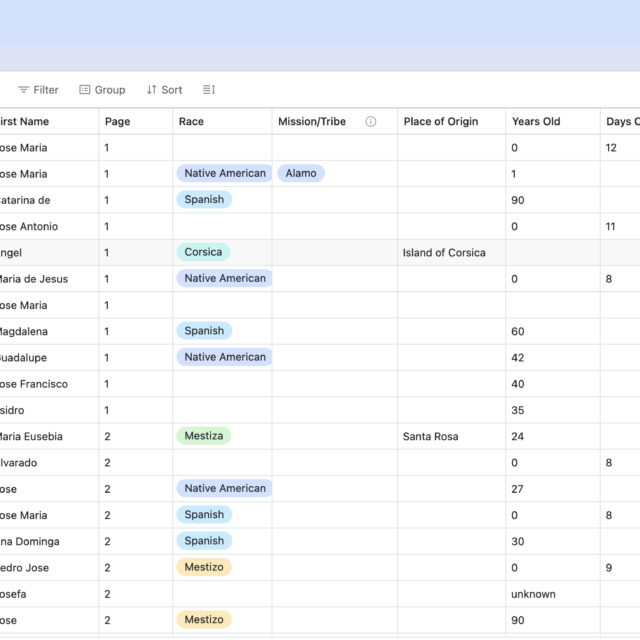Image resolution: width=640 pixels, height=640 pixels.
Task: Open the Group records menu
Action: (102, 90)
